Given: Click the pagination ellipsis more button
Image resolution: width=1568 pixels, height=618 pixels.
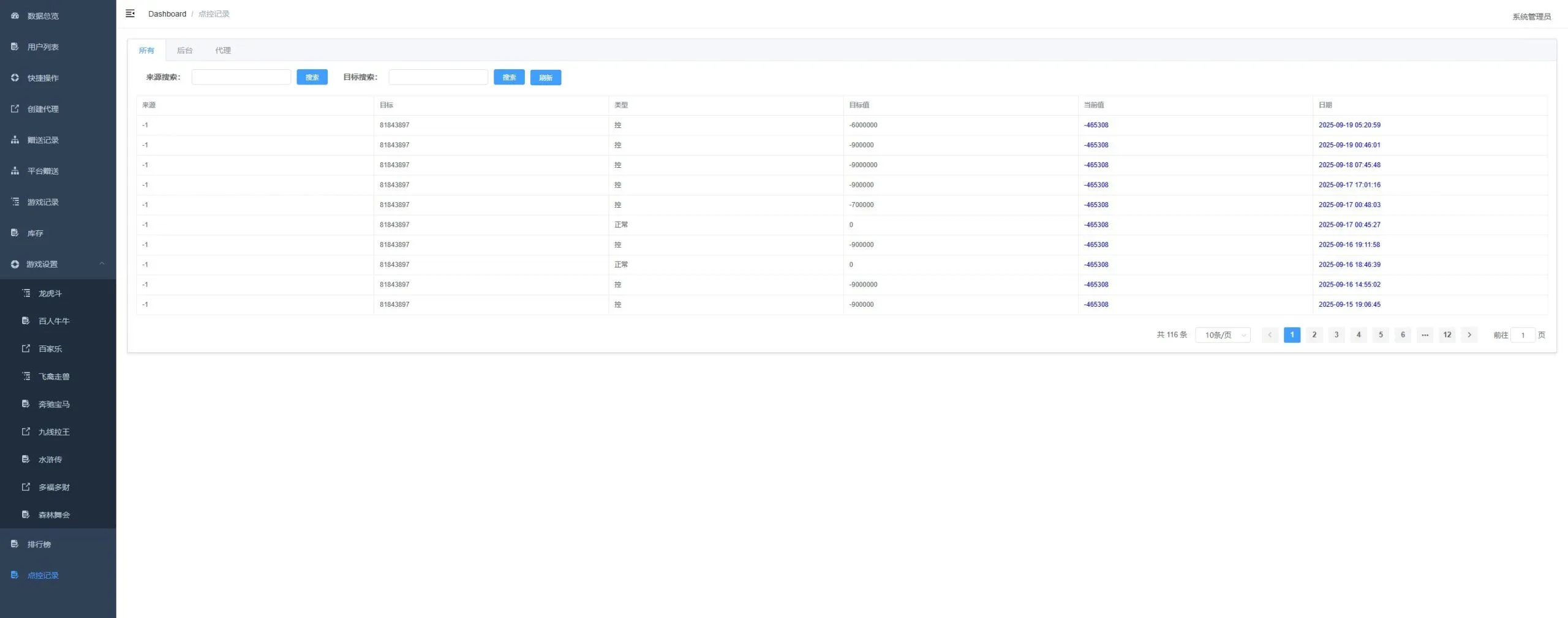Looking at the screenshot, I should coord(1425,335).
